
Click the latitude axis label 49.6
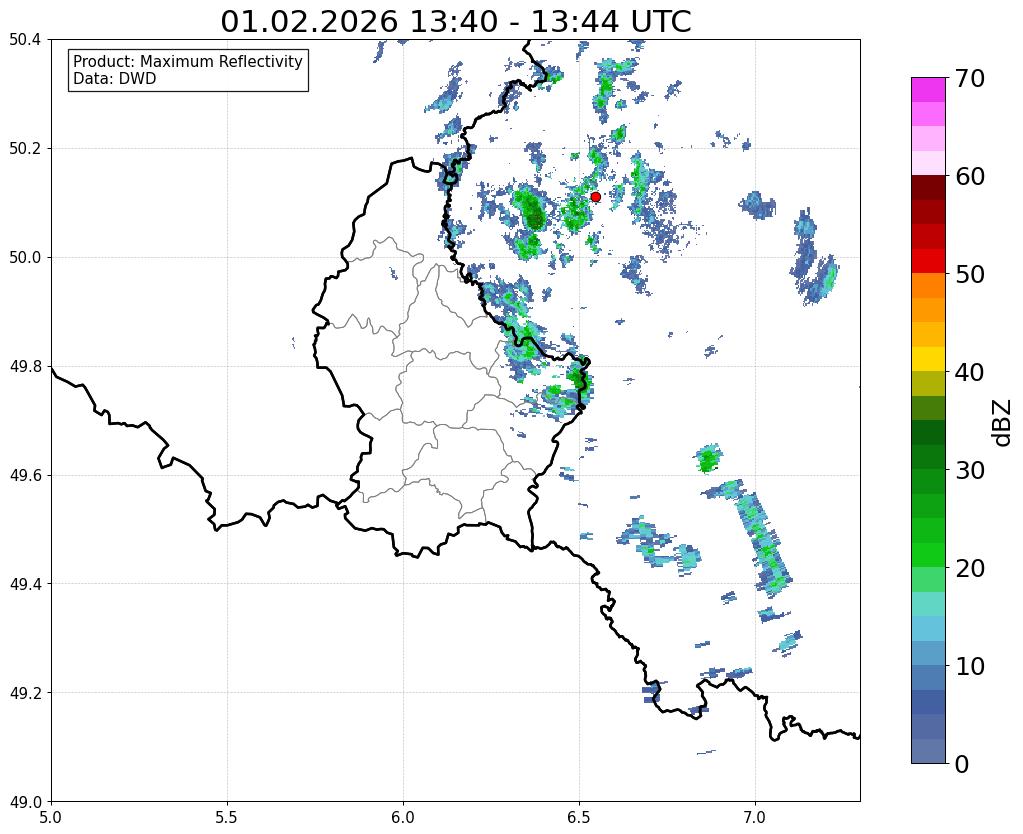25,476
